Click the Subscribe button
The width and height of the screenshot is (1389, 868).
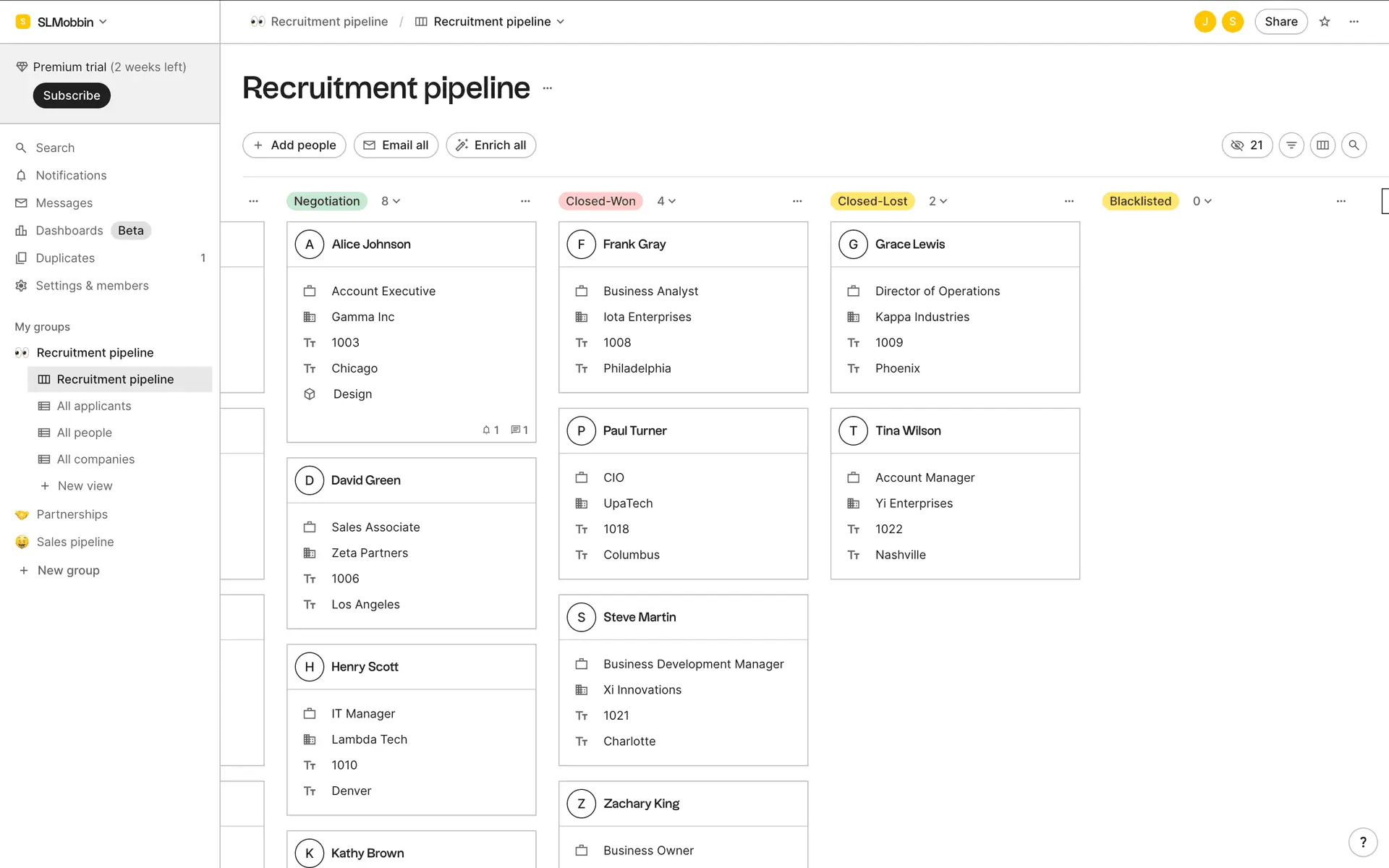click(x=72, y=95)
